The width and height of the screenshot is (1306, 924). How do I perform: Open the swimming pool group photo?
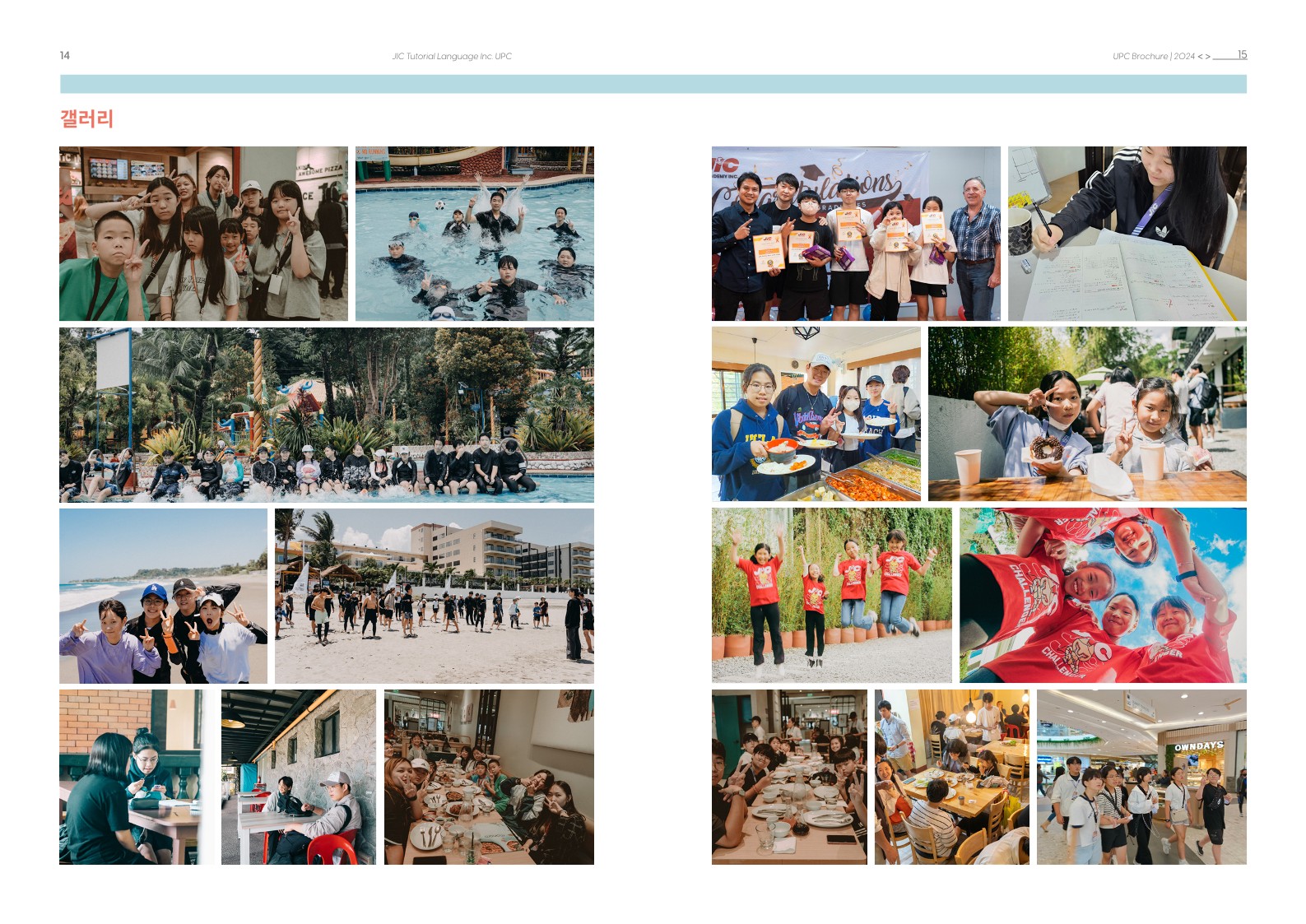coord(475,234)
